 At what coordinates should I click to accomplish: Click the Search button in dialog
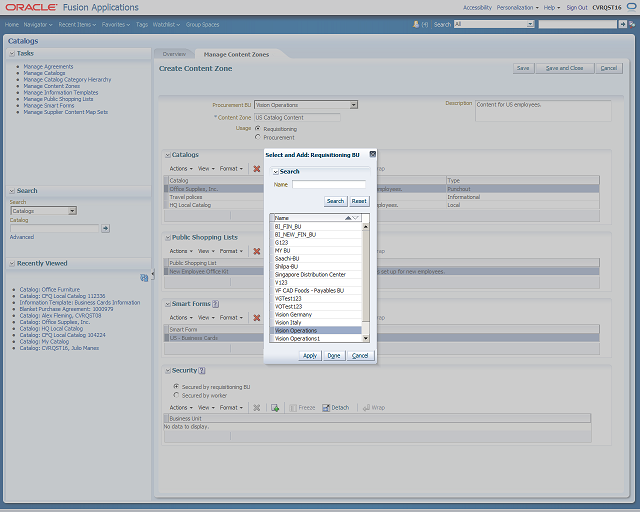pyautogui.click(x=336, y=201)
